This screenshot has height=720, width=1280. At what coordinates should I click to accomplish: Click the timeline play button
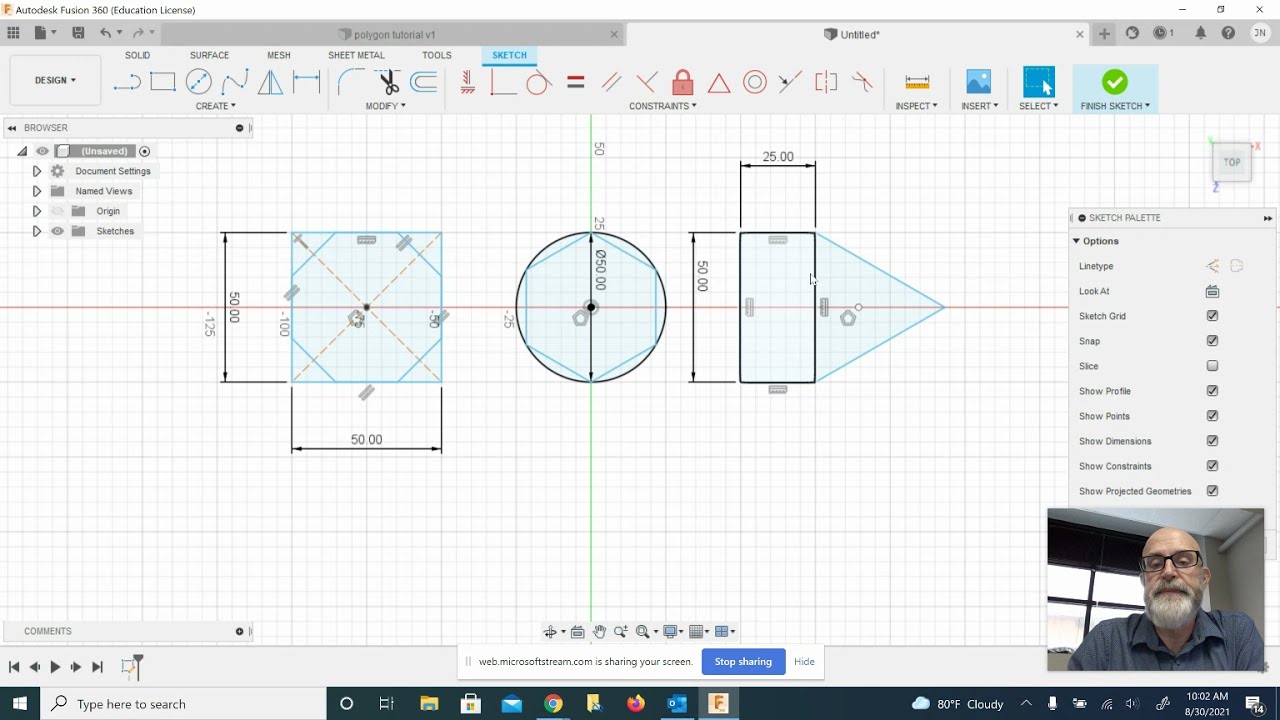click(x=55, y=667)
